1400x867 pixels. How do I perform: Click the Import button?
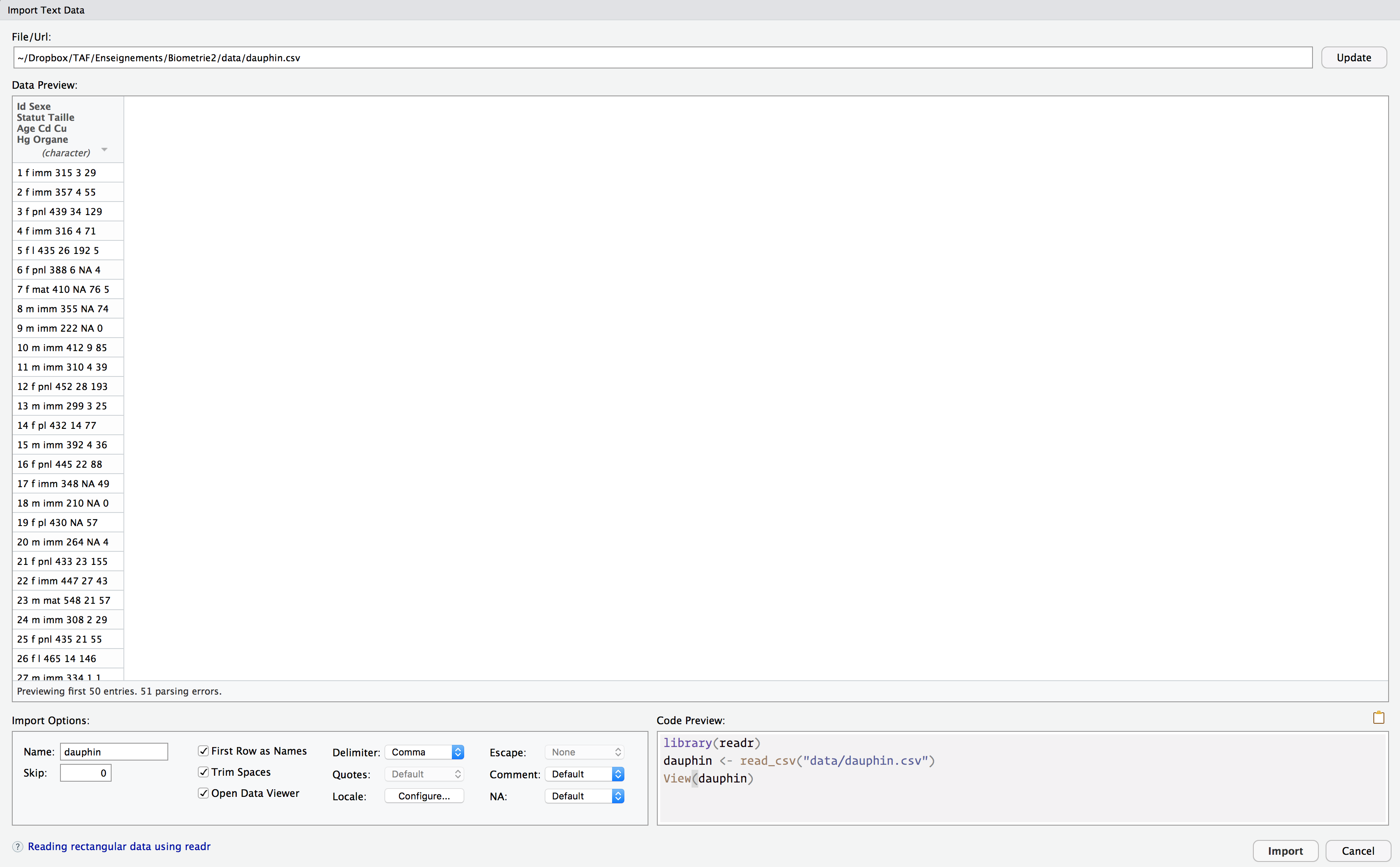pyautogui.click(x=1285, y=851)
